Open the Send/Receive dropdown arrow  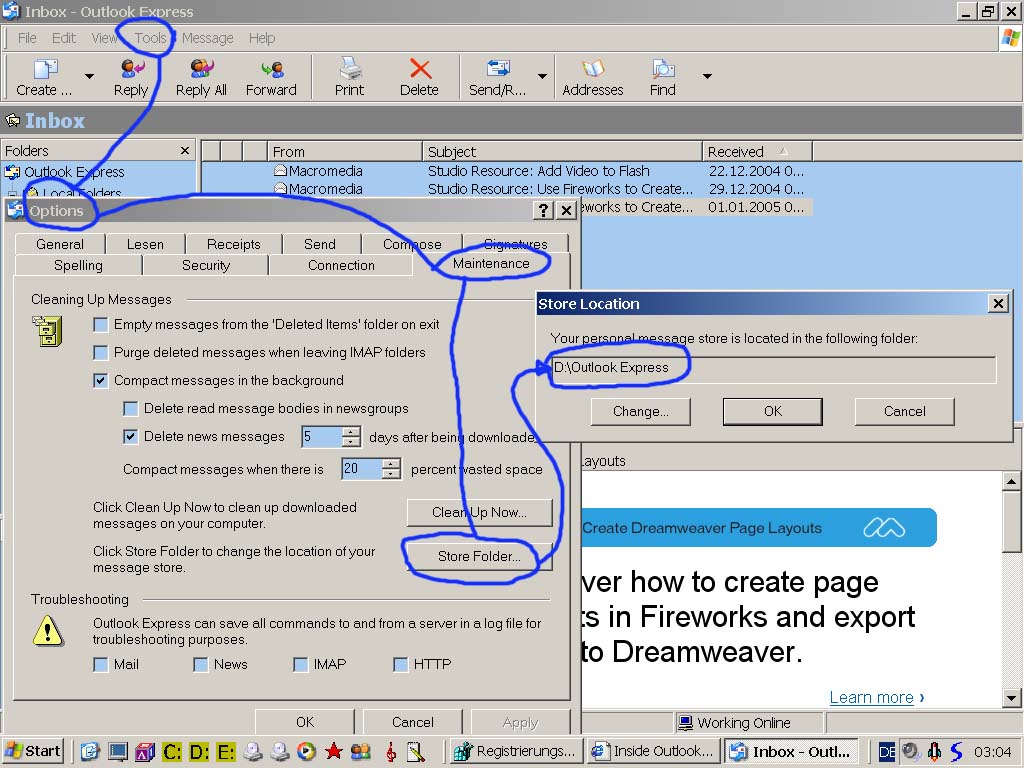[542, 76]
